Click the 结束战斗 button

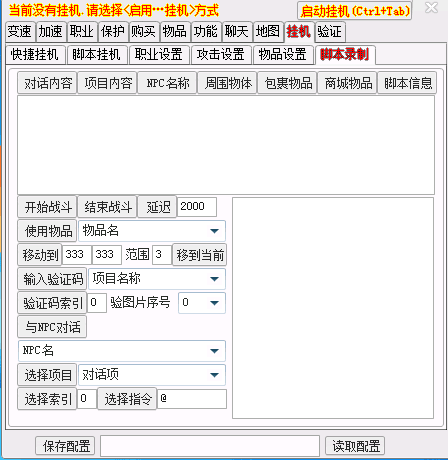coord(107,207)
